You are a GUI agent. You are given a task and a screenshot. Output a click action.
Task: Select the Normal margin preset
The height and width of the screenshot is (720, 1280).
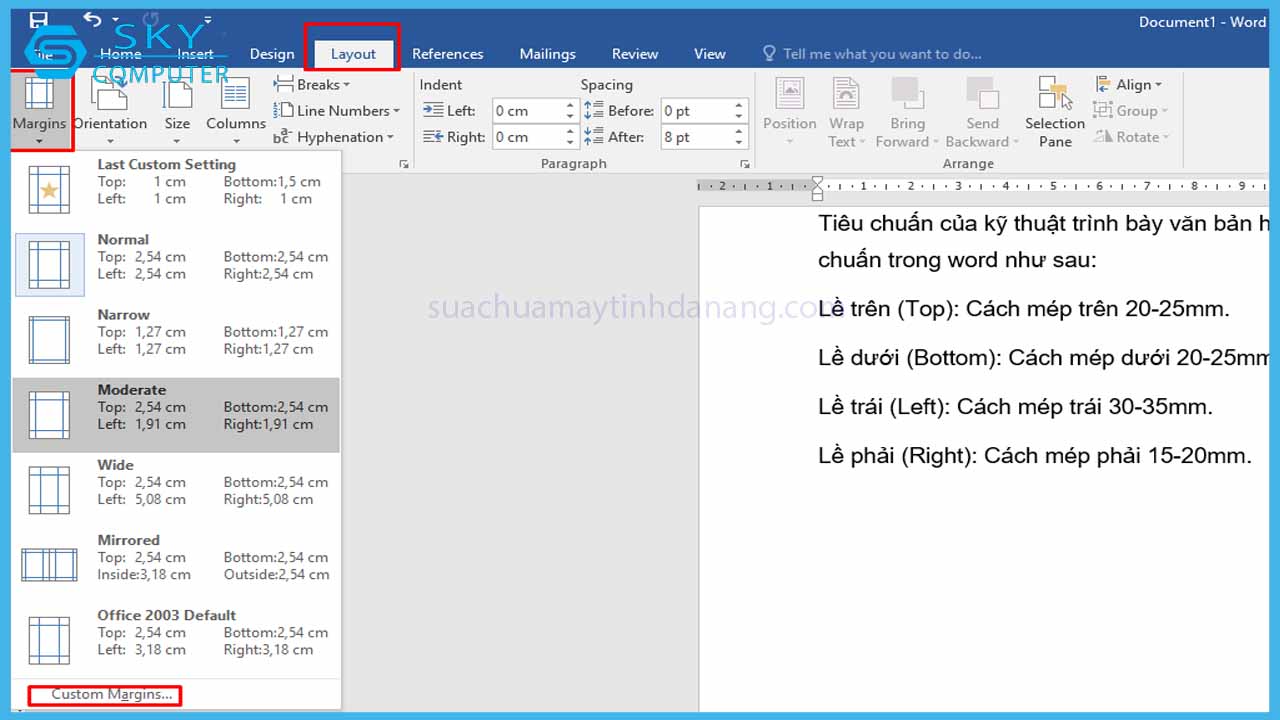point(176,264)
